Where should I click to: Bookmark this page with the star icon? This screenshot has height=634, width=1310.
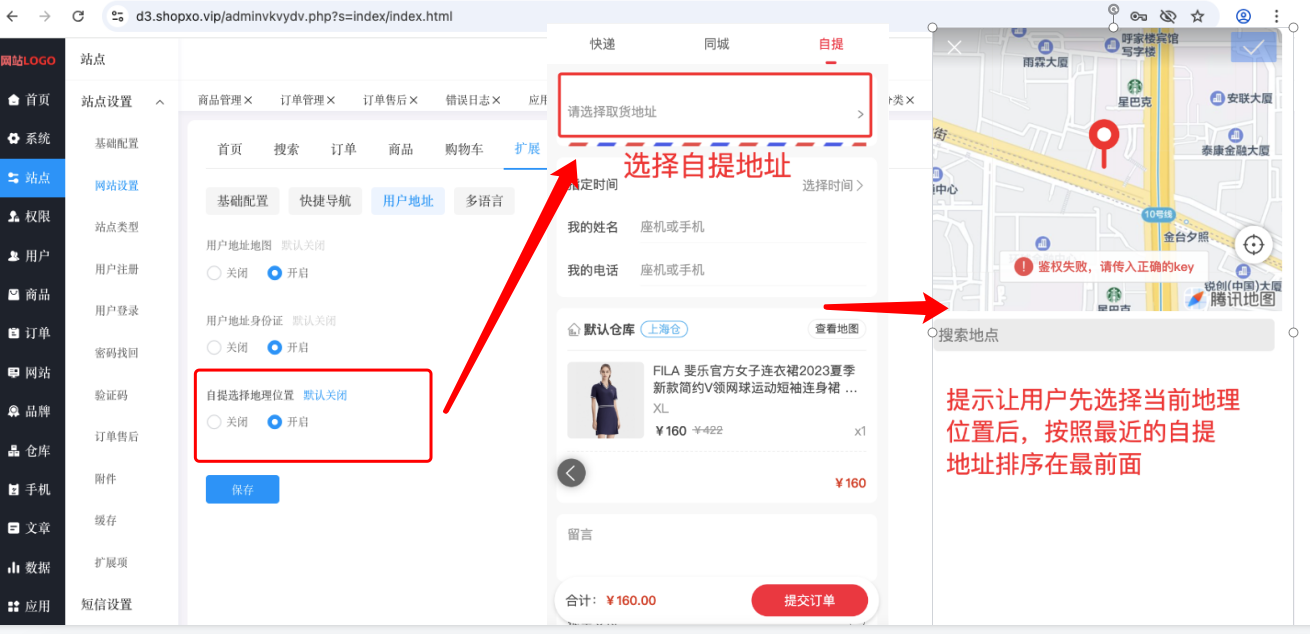click(1197, 16)
